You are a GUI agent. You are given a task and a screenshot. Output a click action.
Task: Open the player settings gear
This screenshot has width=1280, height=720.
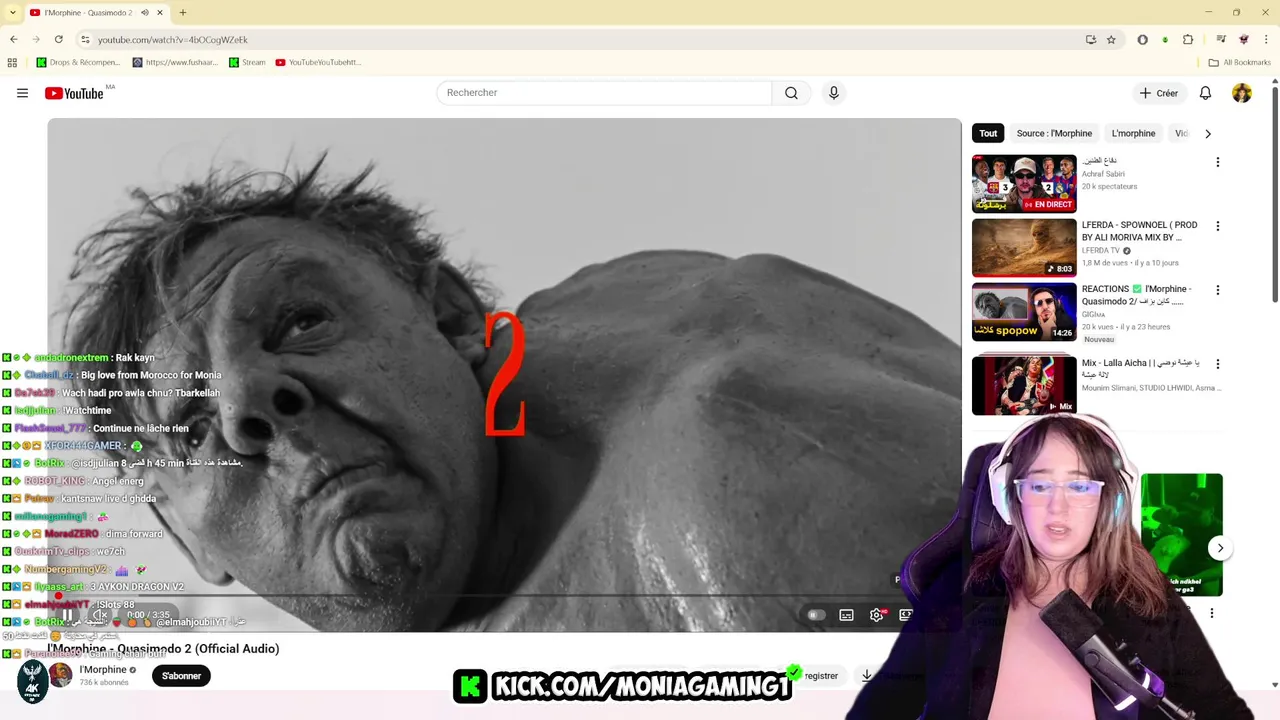tap(877, 615)
